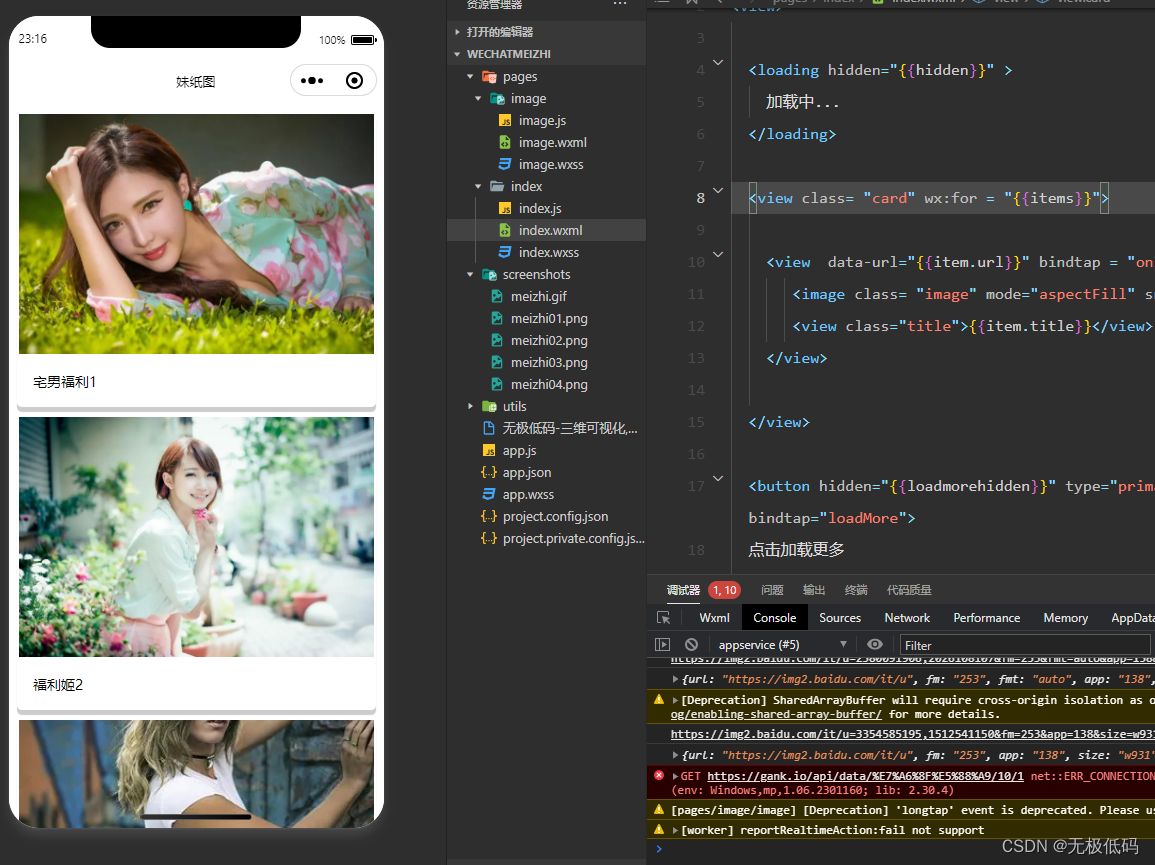Open the explorer more actions ellipsis

point(620,4)
